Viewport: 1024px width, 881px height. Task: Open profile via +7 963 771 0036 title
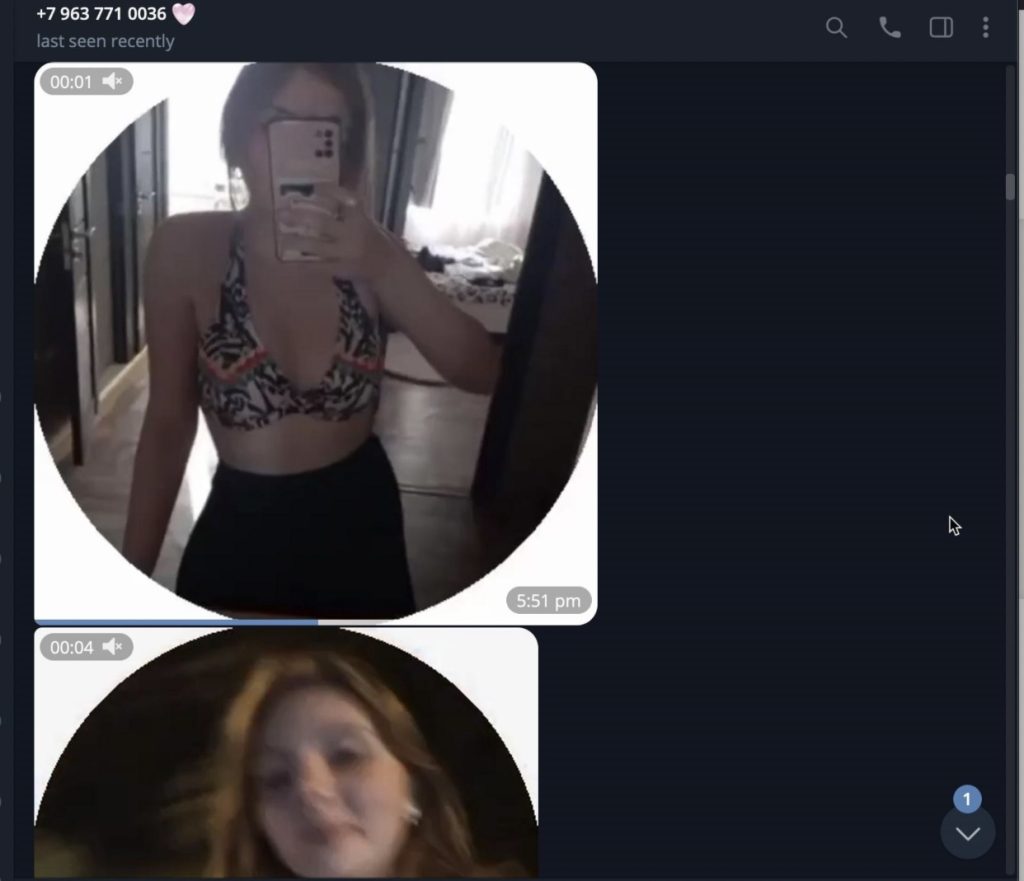(101, 14)
